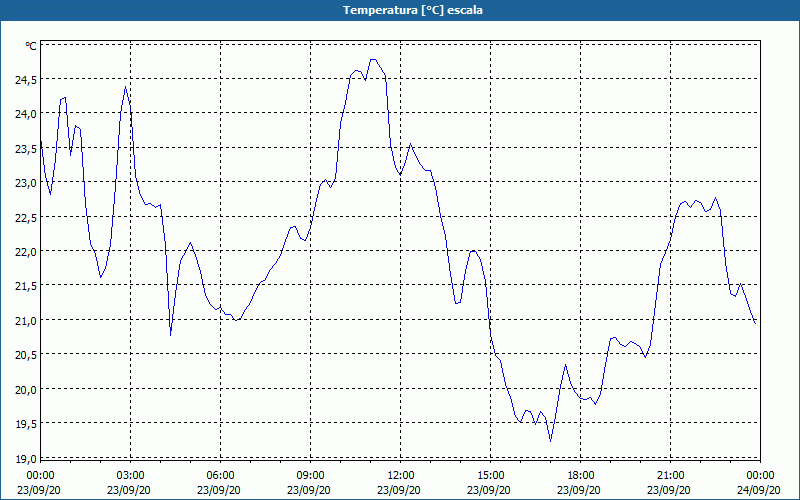Click the 21,5 axis value
The width and height of the screenshot is (800, 500).
26,286
